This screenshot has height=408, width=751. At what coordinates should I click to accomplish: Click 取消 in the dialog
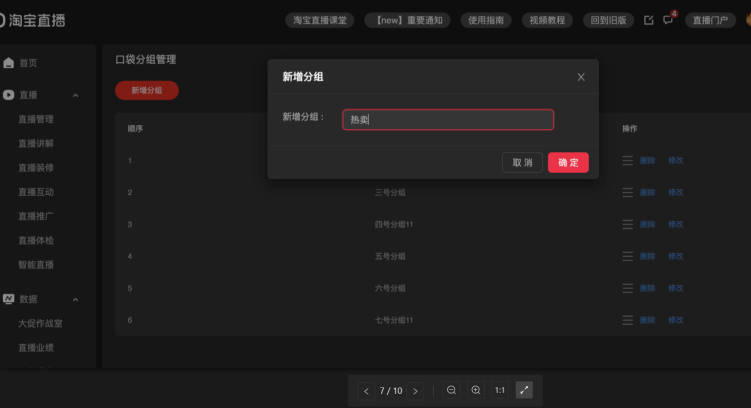(x=522, y=162)
